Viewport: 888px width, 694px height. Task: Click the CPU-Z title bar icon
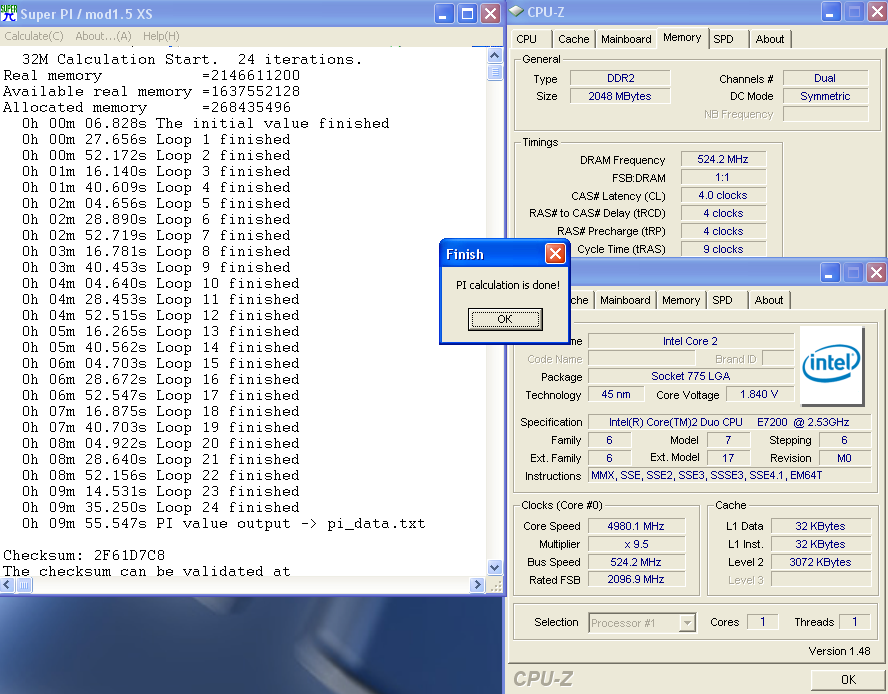516,12
